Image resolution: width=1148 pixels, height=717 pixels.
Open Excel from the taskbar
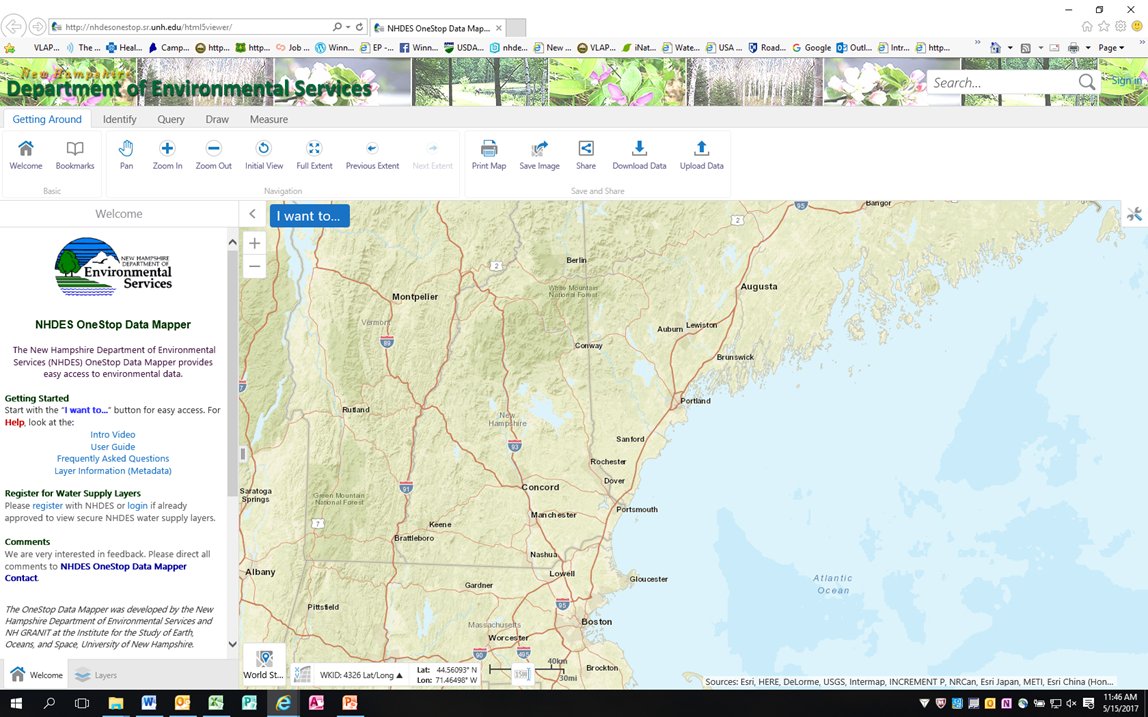[x=215, y=703]
